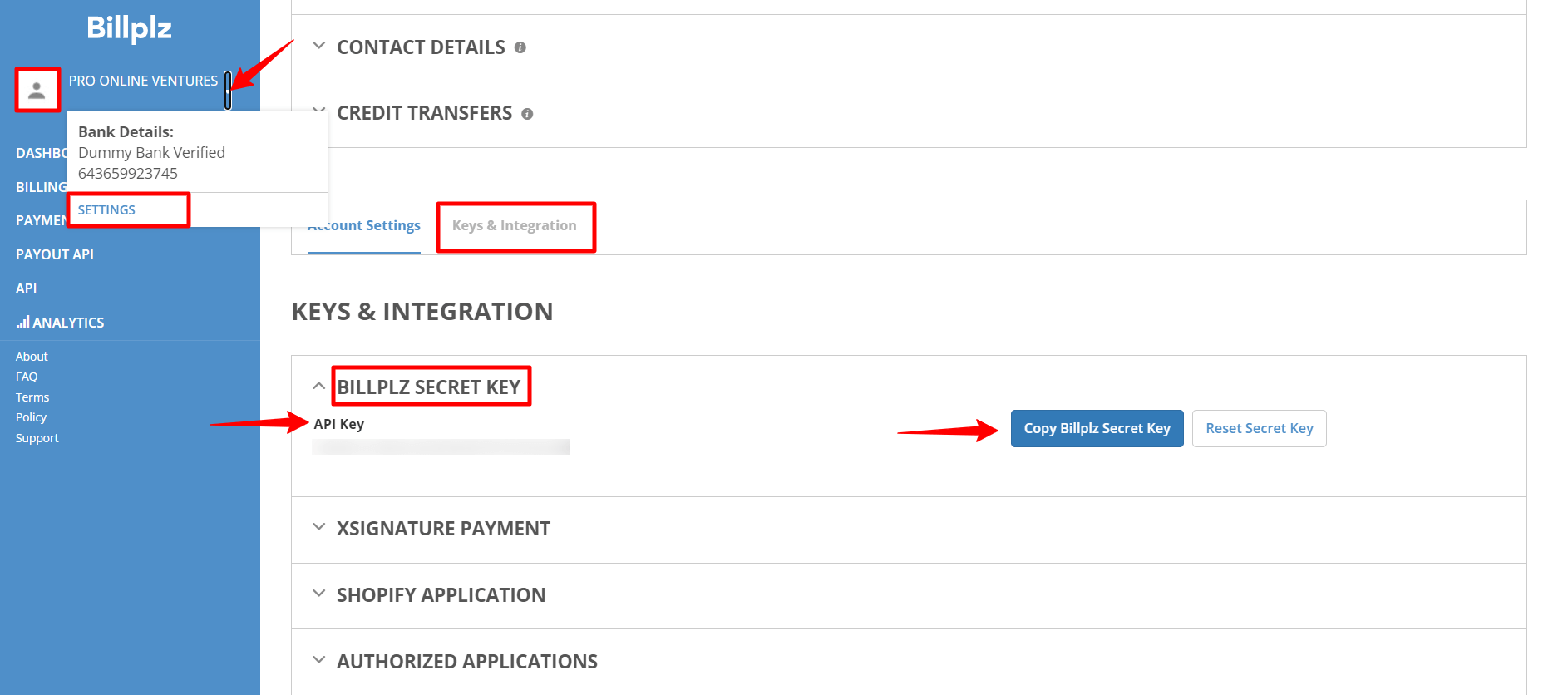
Task: Click the Credit Transfers info icon
Action: [527, 114]
